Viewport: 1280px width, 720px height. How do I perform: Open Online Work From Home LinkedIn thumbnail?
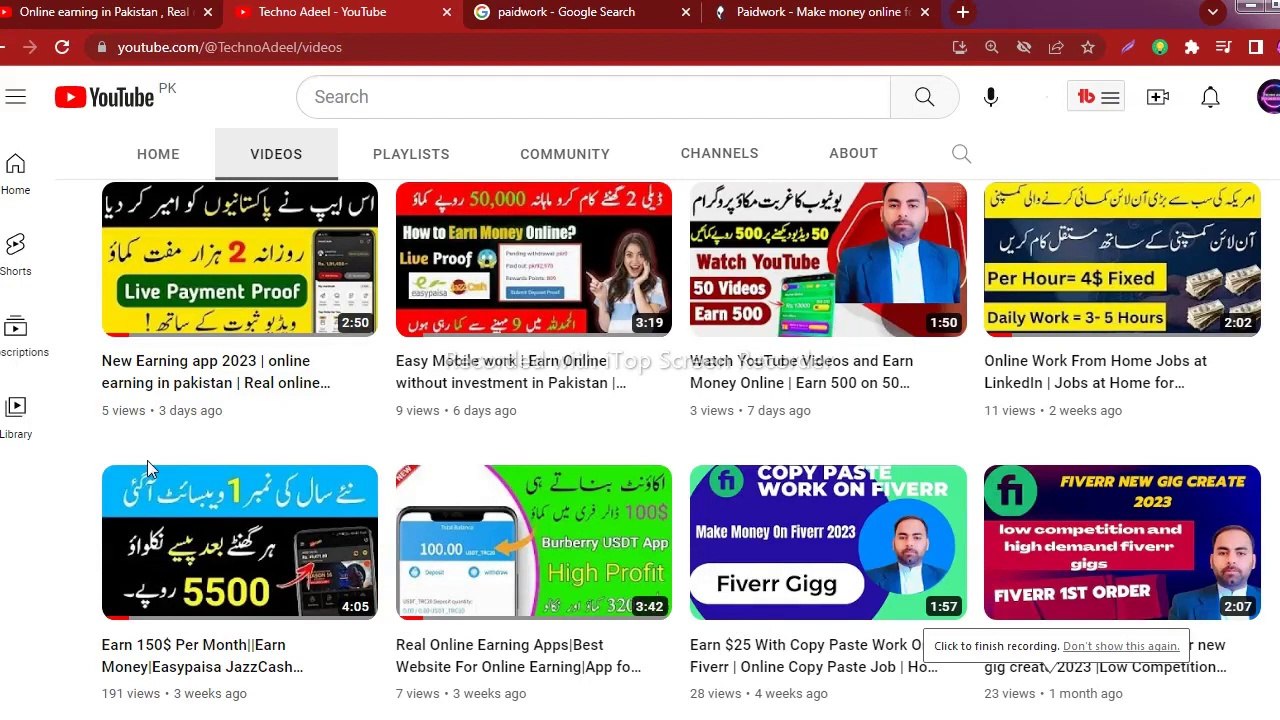coord(1122,259)
